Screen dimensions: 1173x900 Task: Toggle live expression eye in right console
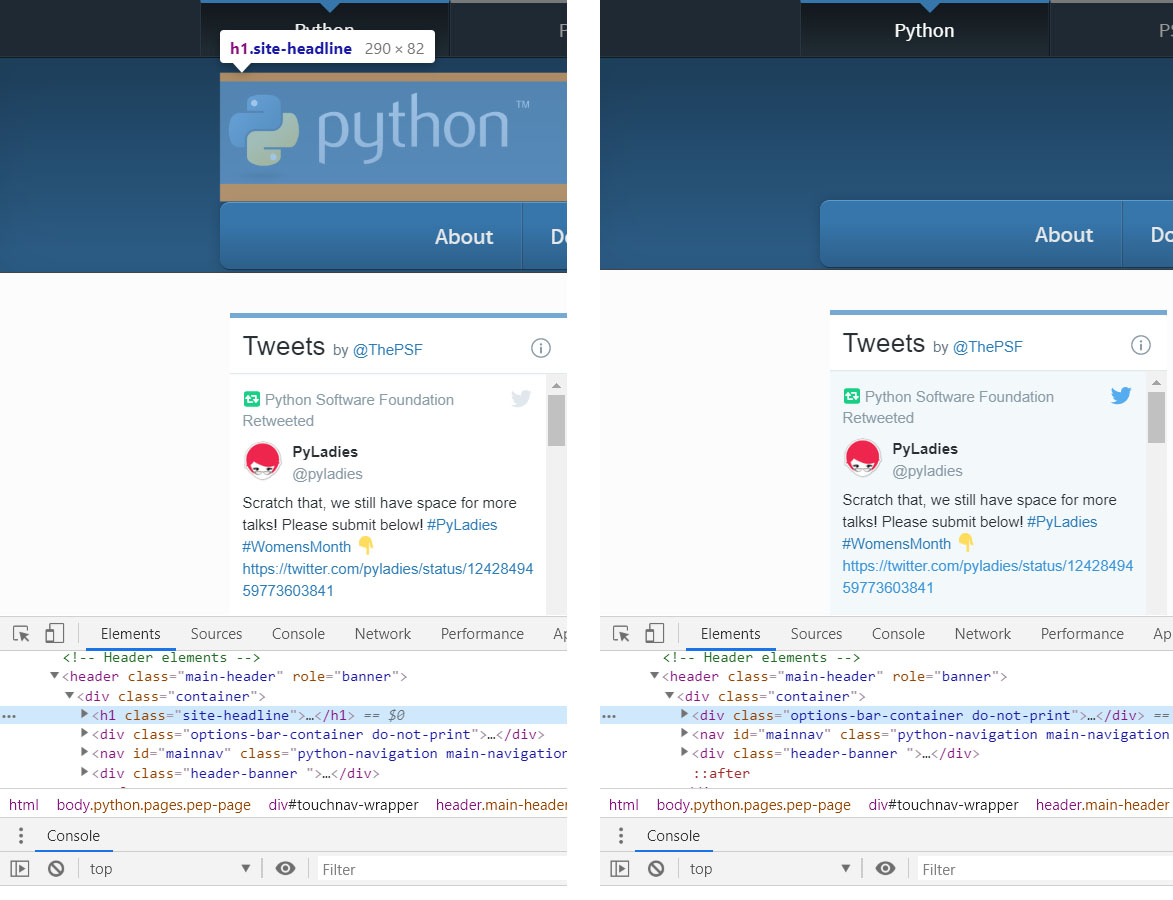885,869
